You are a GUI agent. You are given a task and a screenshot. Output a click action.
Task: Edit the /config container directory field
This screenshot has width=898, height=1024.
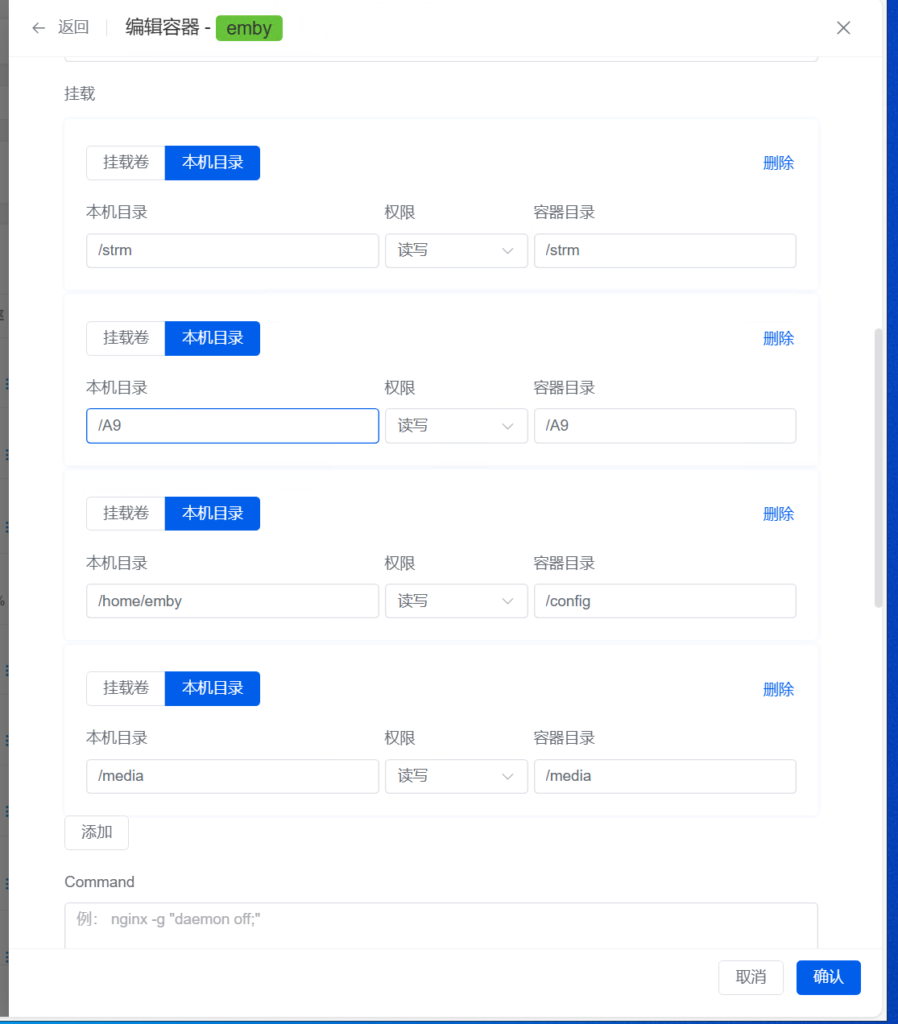coord(665,601)
